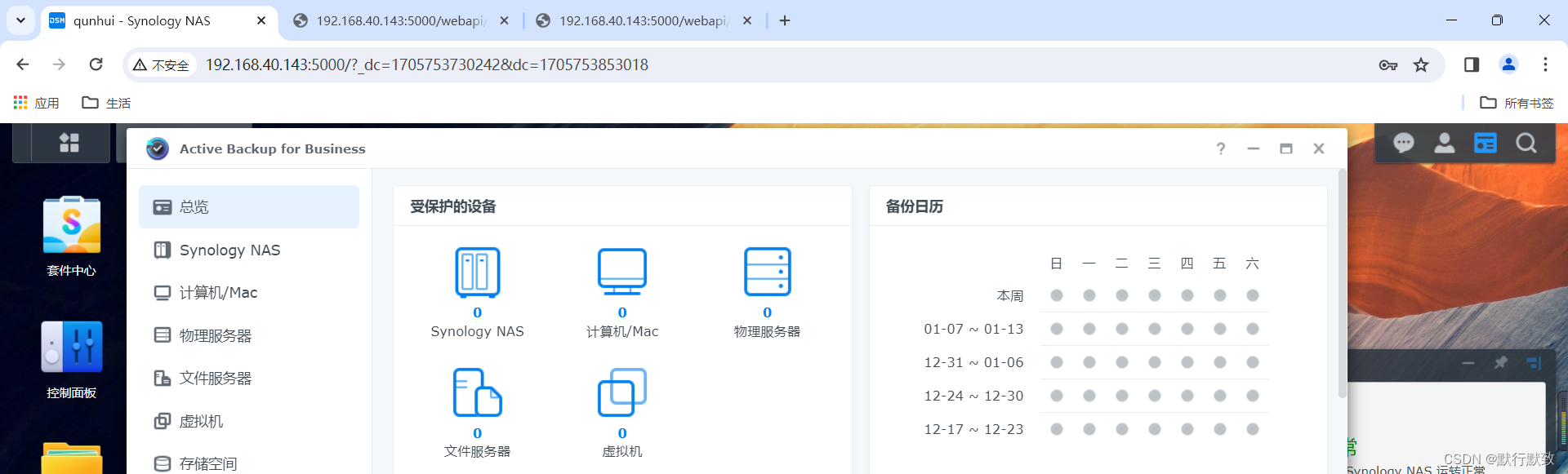Select 文件服务器 in the sidebar

249,379
